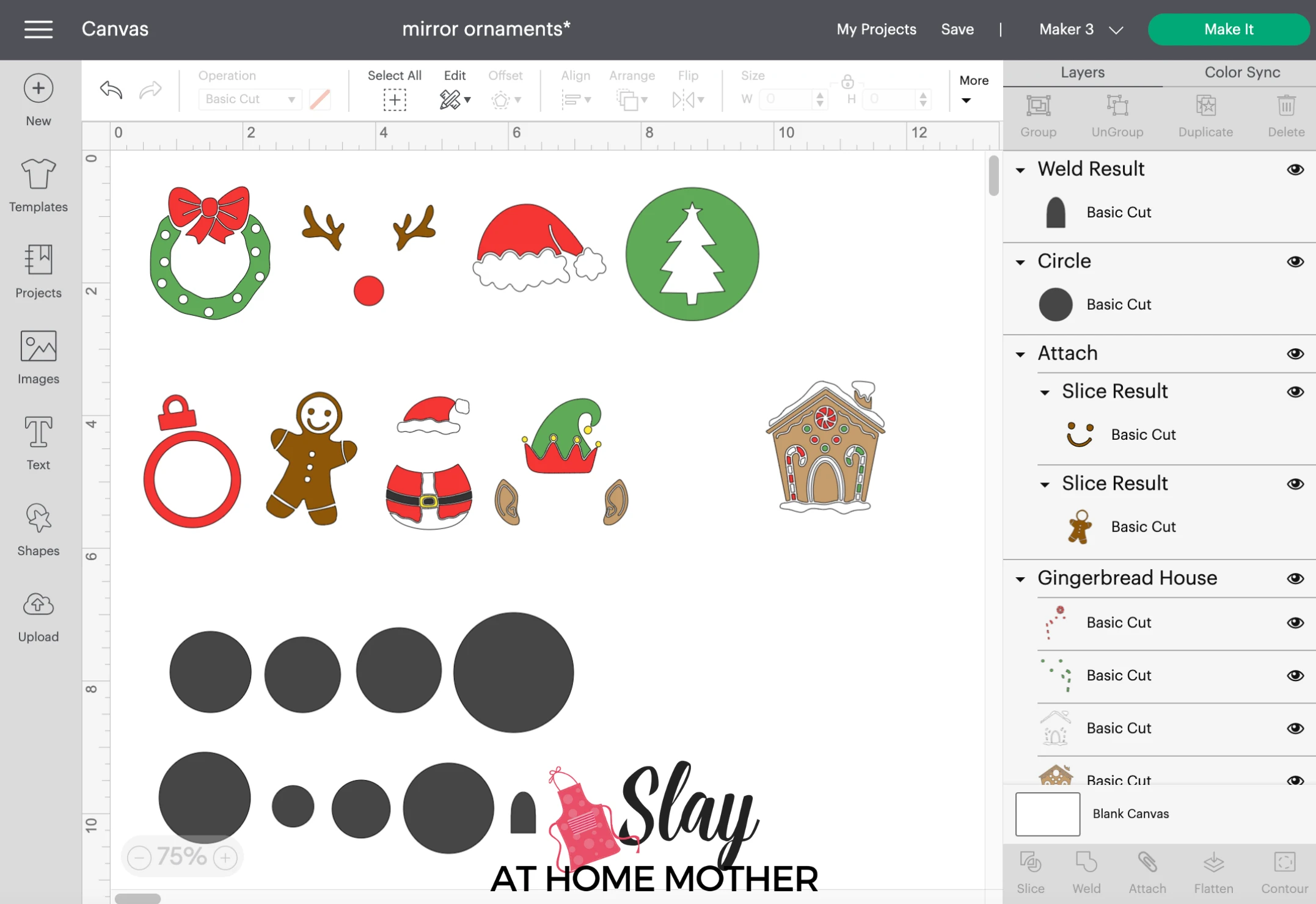Open the Shapes panel
The image size is (1316, 904).
[38, 530]
